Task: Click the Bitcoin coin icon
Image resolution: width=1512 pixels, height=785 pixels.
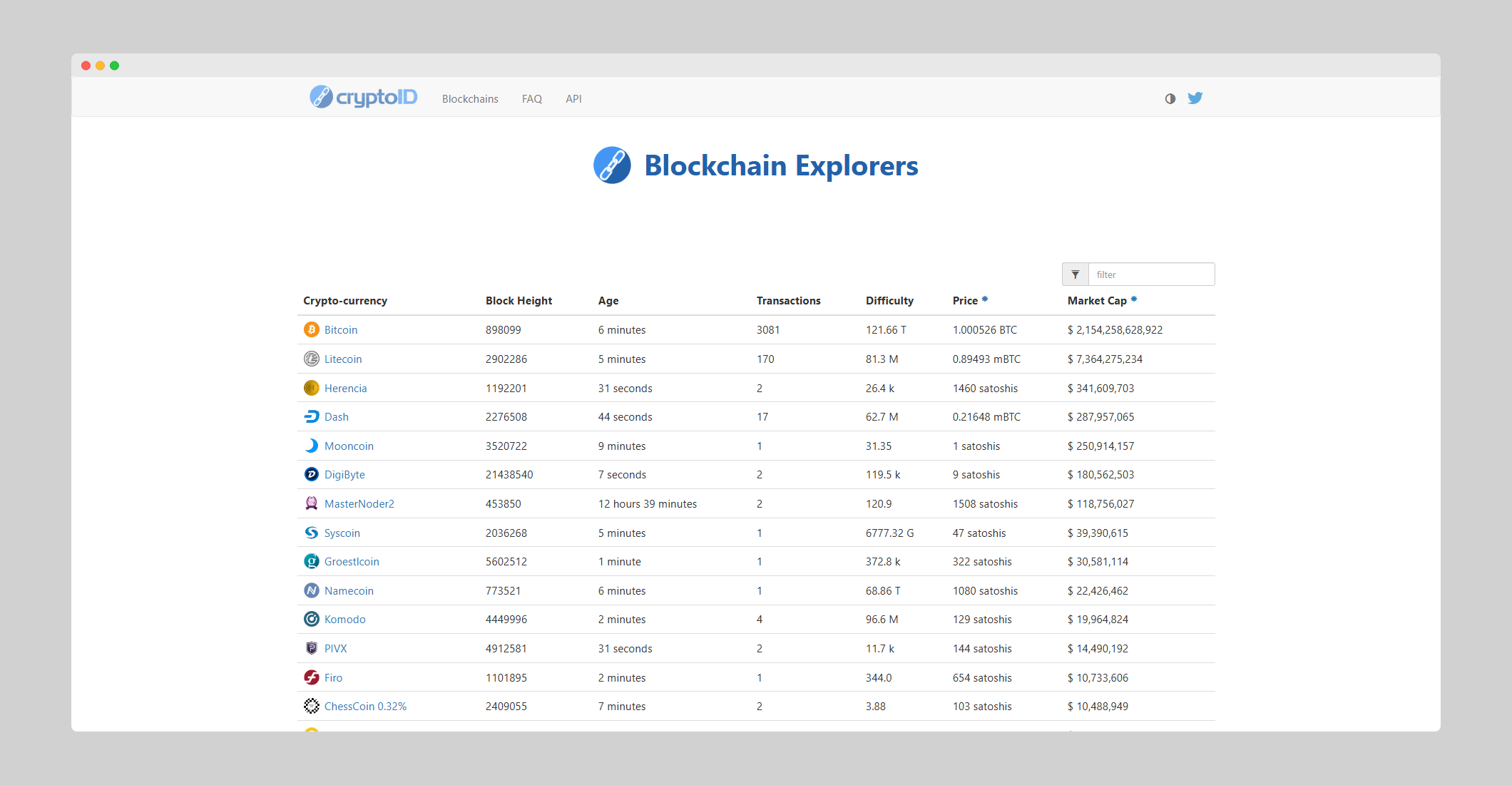Action: click(312, 329)
